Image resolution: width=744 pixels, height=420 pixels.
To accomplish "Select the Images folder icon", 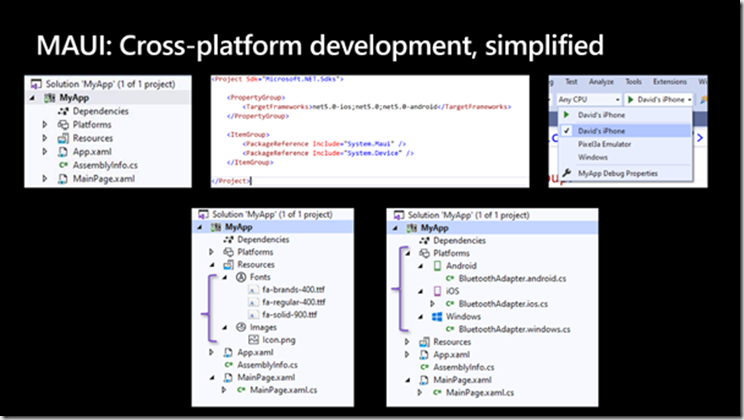I will [x=241, y=327].
